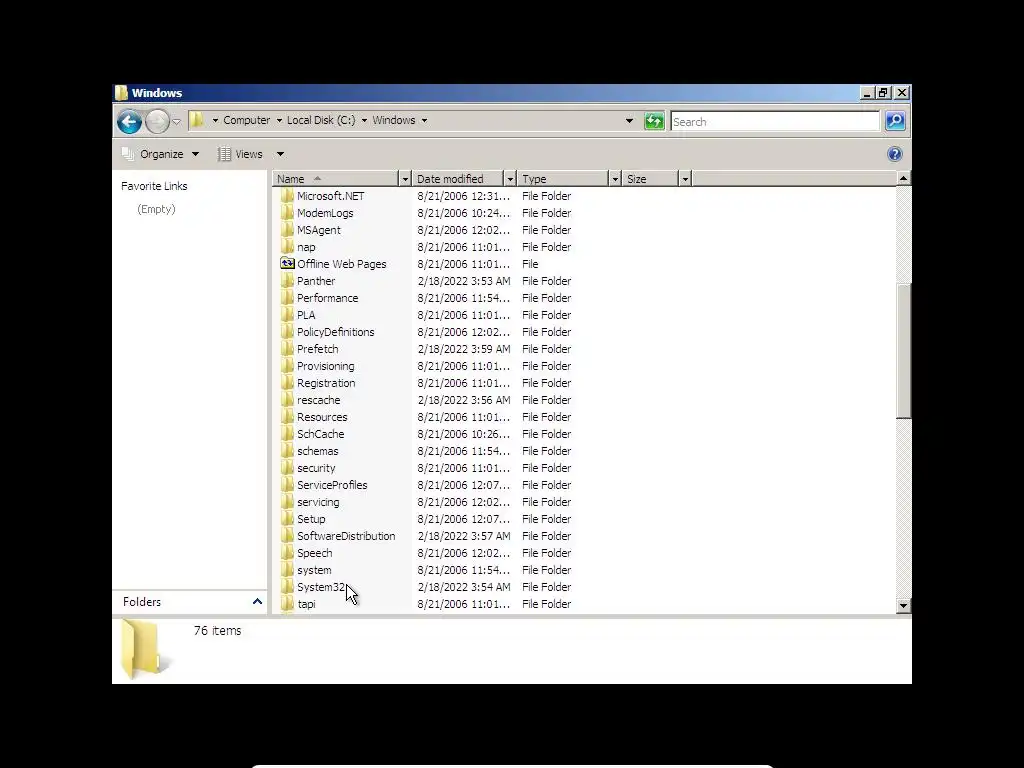The height and width of the screenshot is (768, 1024).
Task: Open the address bar history dropdown
Action: [x=629, y=121]
